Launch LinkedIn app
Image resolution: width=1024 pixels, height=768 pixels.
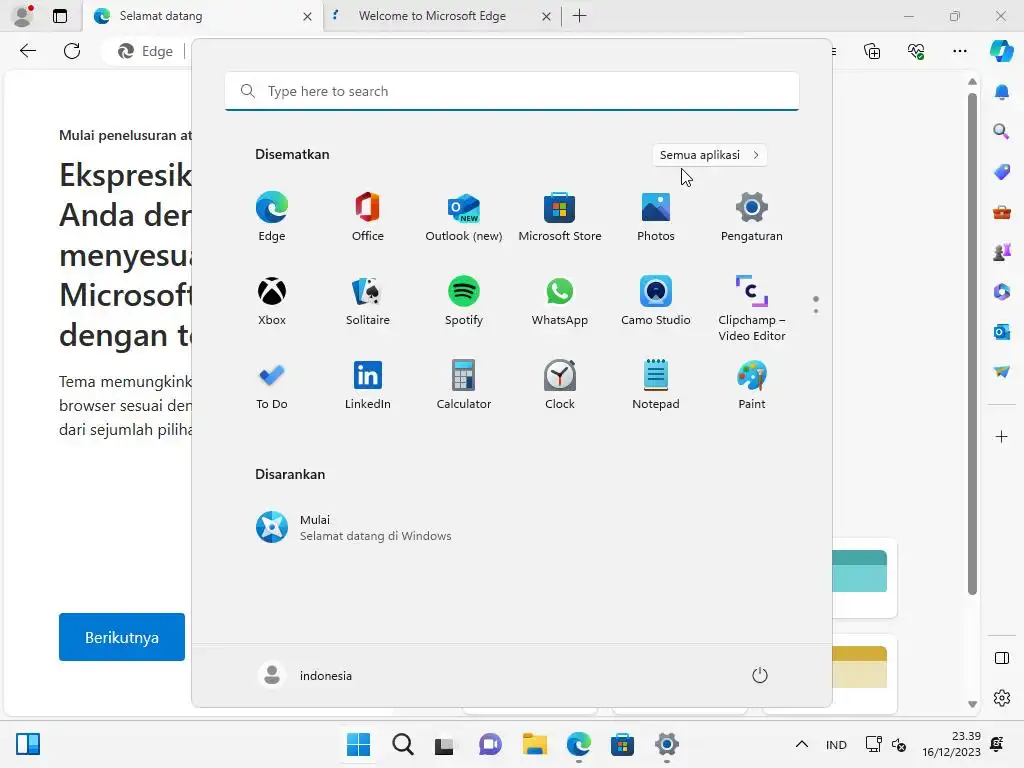pos(368,385)
